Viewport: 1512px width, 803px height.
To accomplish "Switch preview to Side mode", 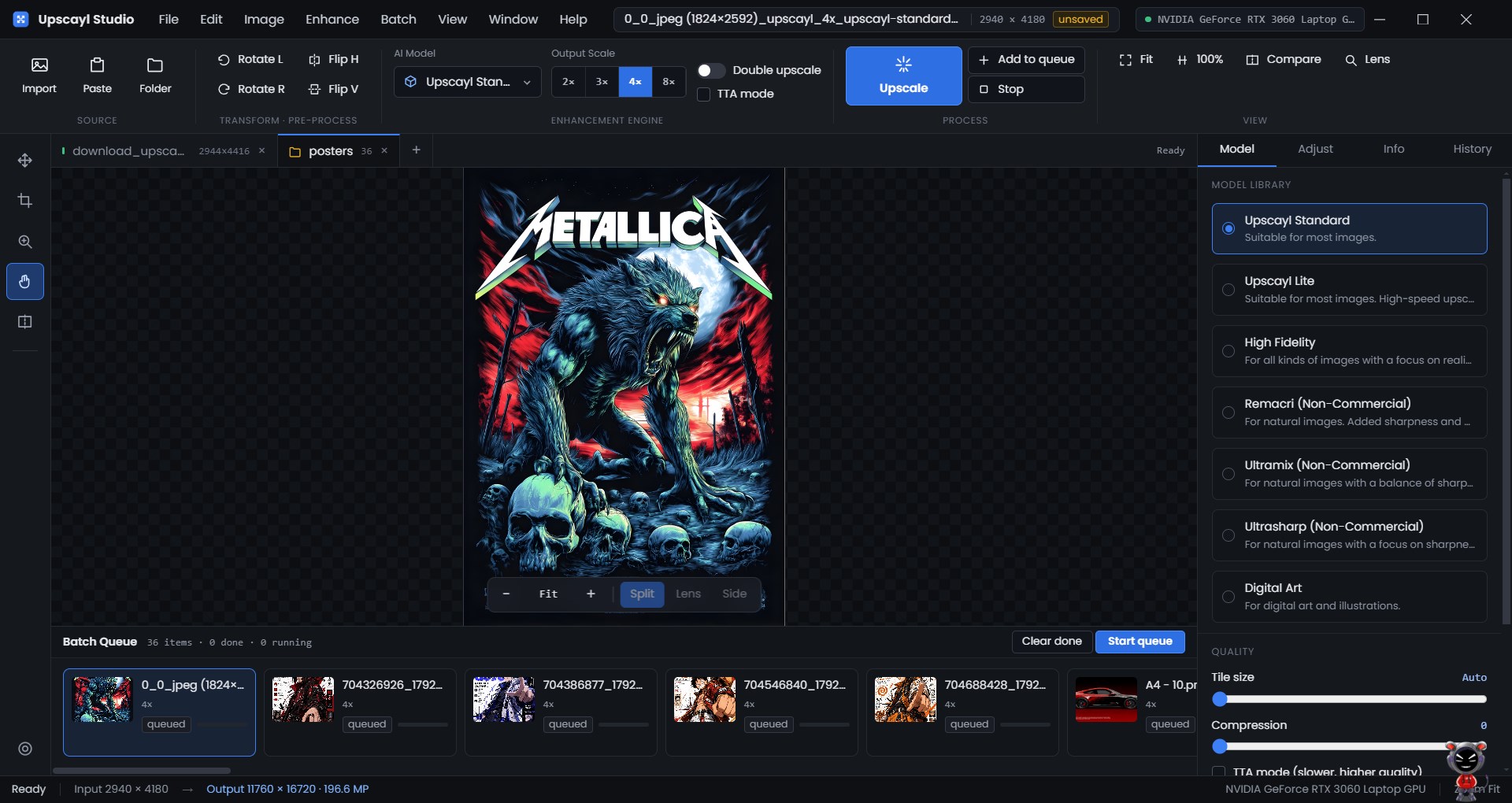I will [x=734, y=594].
